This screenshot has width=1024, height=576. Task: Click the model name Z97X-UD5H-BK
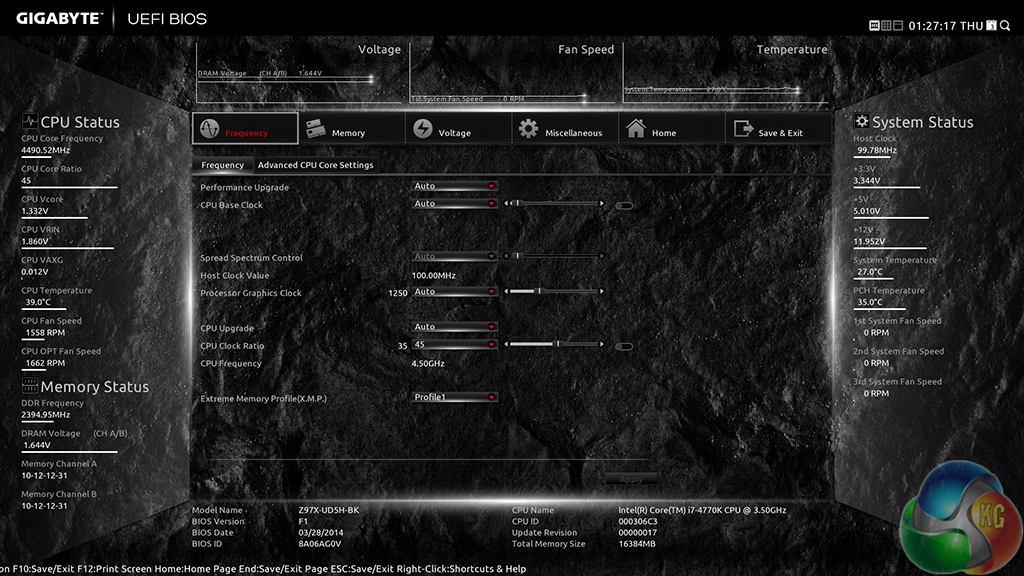point(328,510)
